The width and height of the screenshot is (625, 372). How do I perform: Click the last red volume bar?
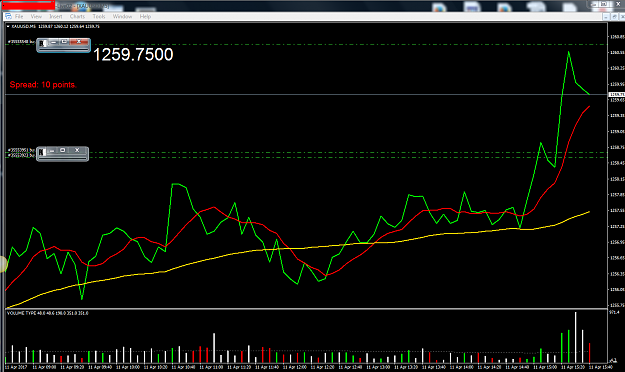[590, 352]
